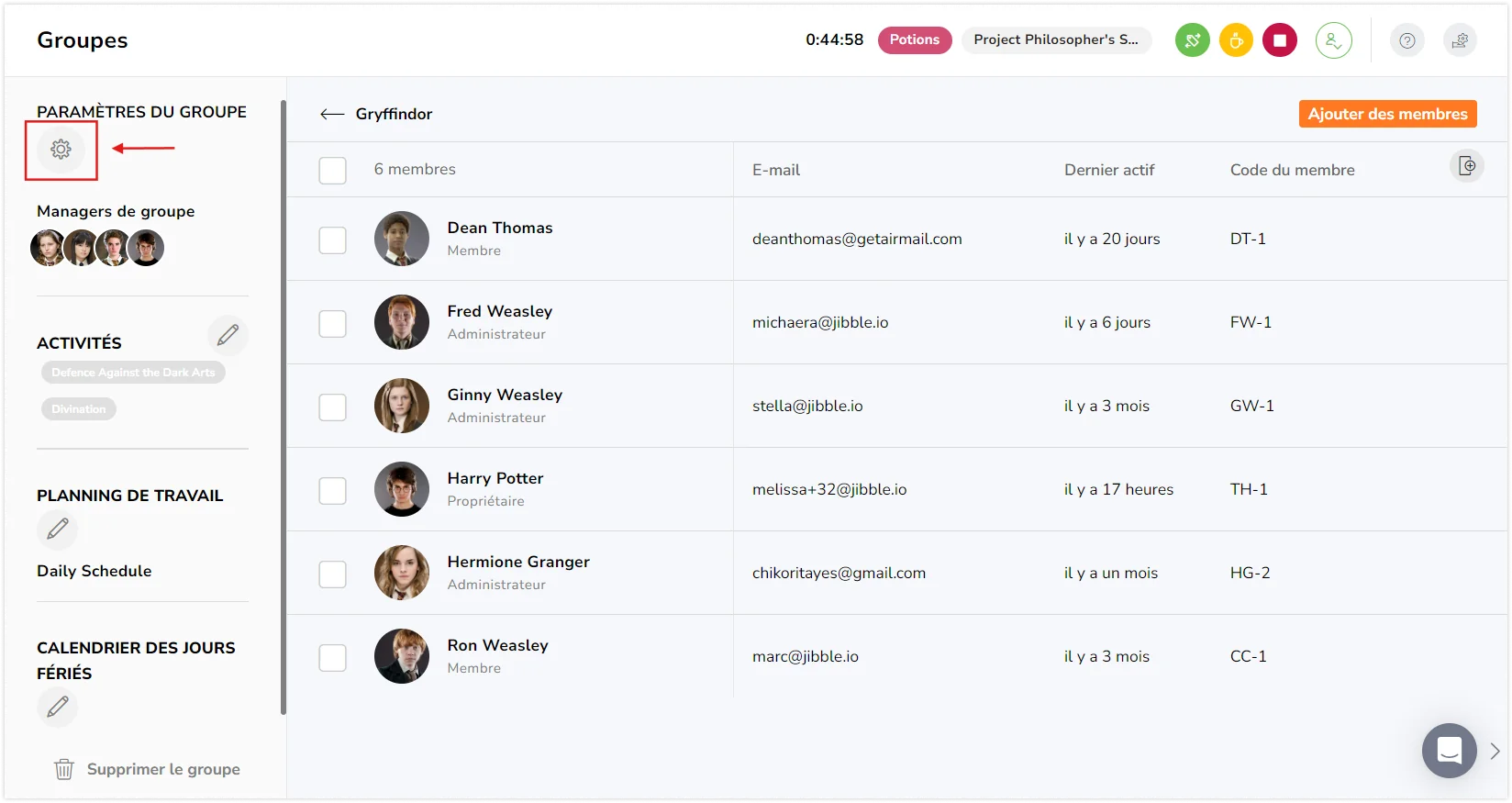Click the red stop timer button
The width and height of the screenshot is (1512, 803).
point(1279,40)
